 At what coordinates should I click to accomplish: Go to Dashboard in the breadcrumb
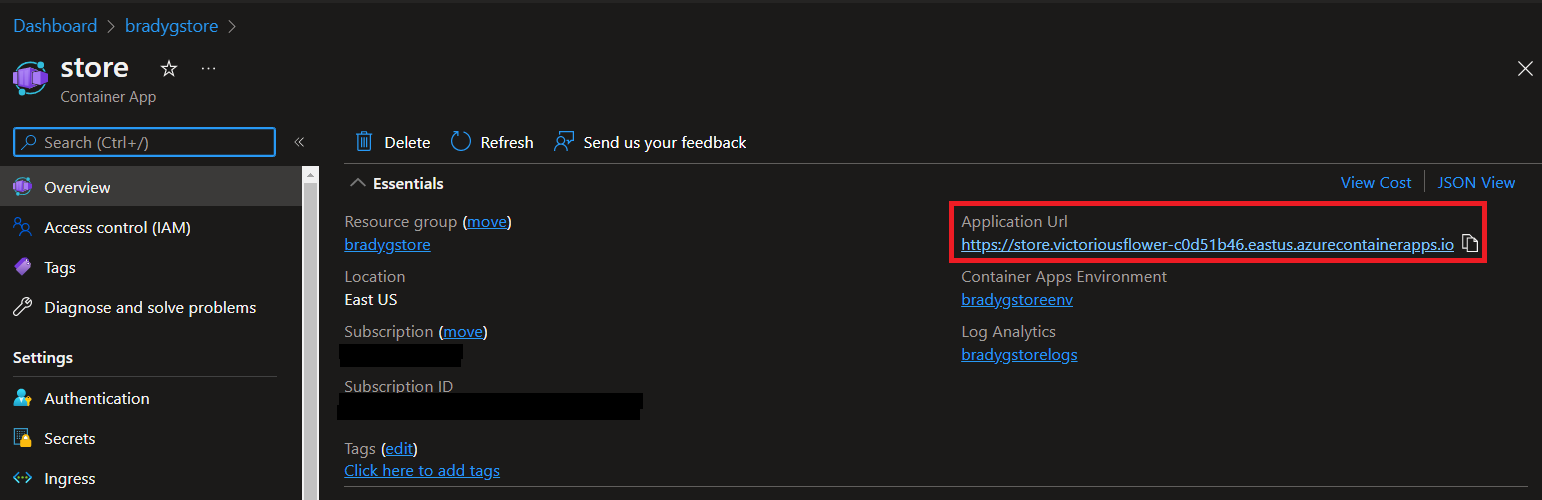pos(55,26)
